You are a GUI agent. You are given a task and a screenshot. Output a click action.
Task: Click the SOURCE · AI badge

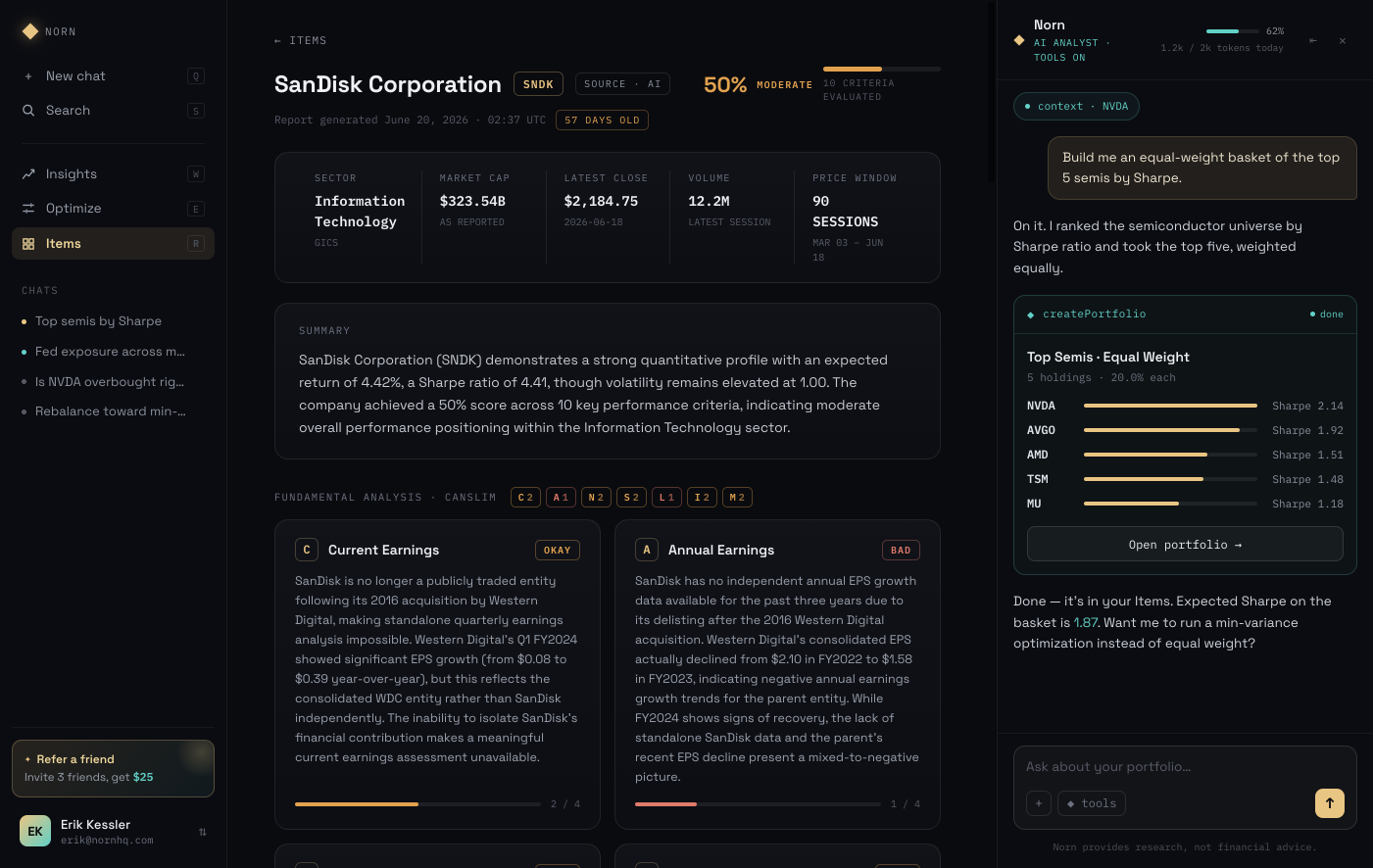click(x=622, y=84)
